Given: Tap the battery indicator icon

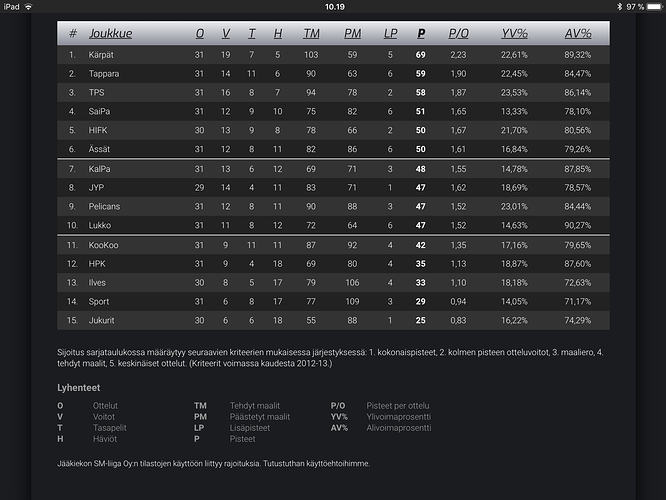Looking at the screenshot, I should tap(655, 7).
